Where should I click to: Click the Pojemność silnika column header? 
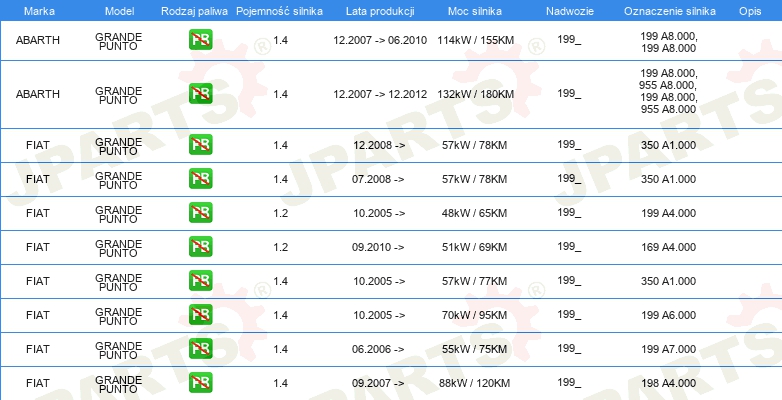click(279, 11)
